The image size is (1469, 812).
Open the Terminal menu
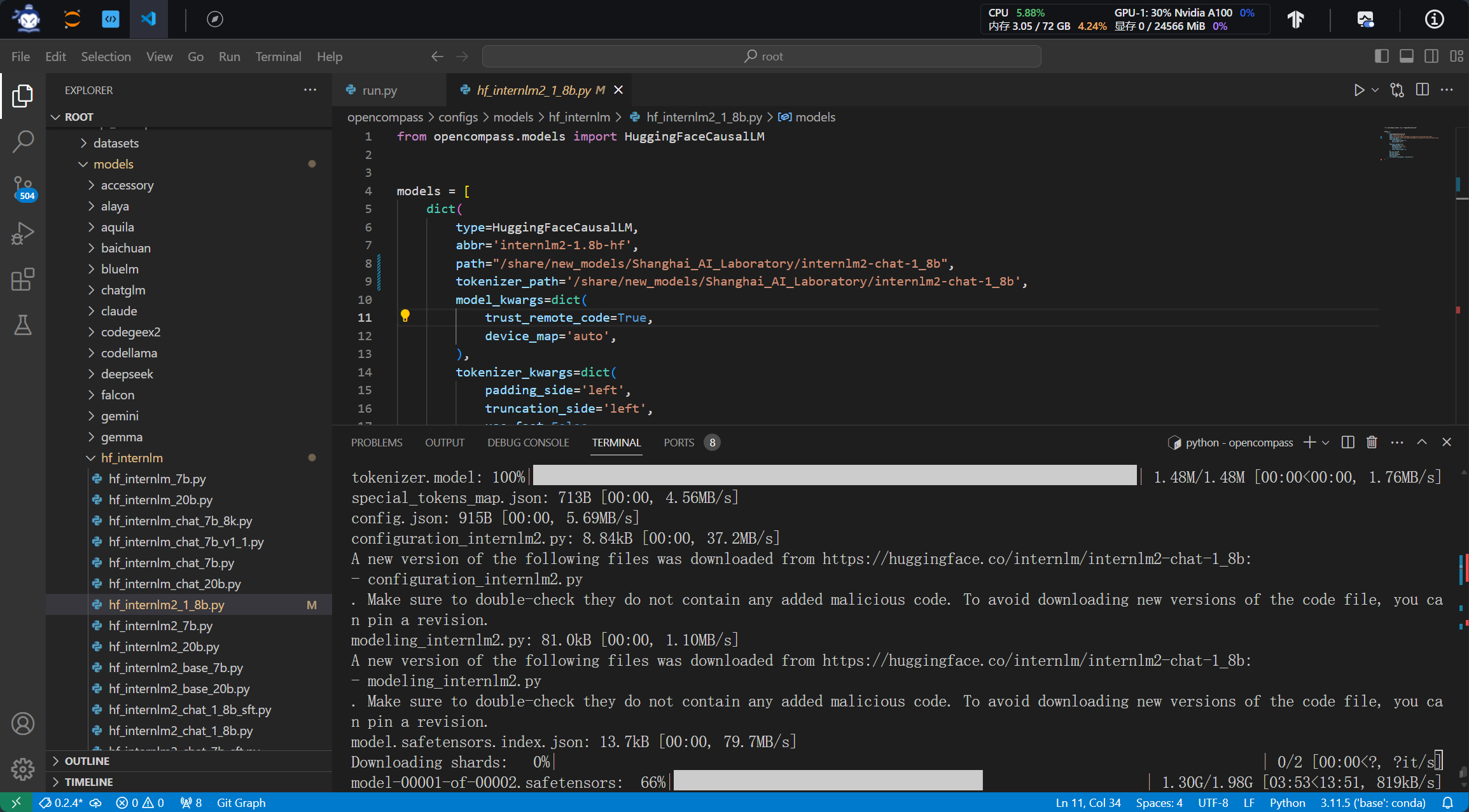click(278, 57)
